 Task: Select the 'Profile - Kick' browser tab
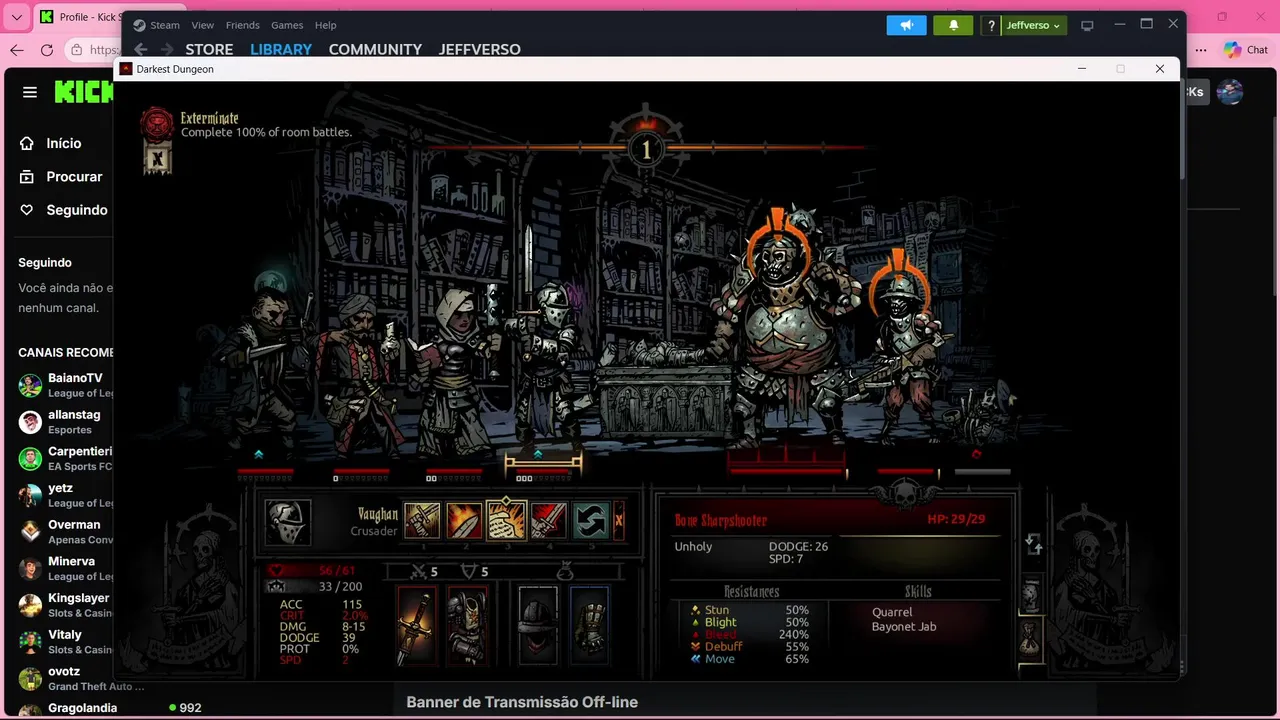(80, 17)
